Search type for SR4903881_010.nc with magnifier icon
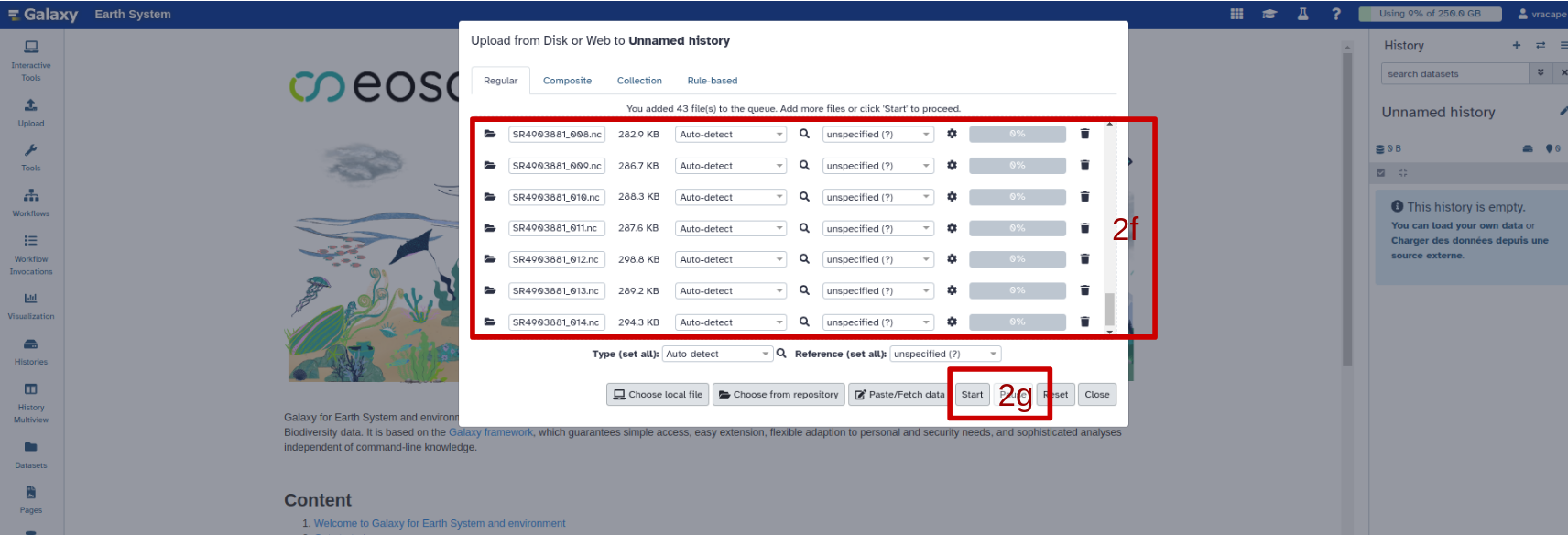This screenshot has height=535, width=1568. pyautogui.click(x=804, y=196)
